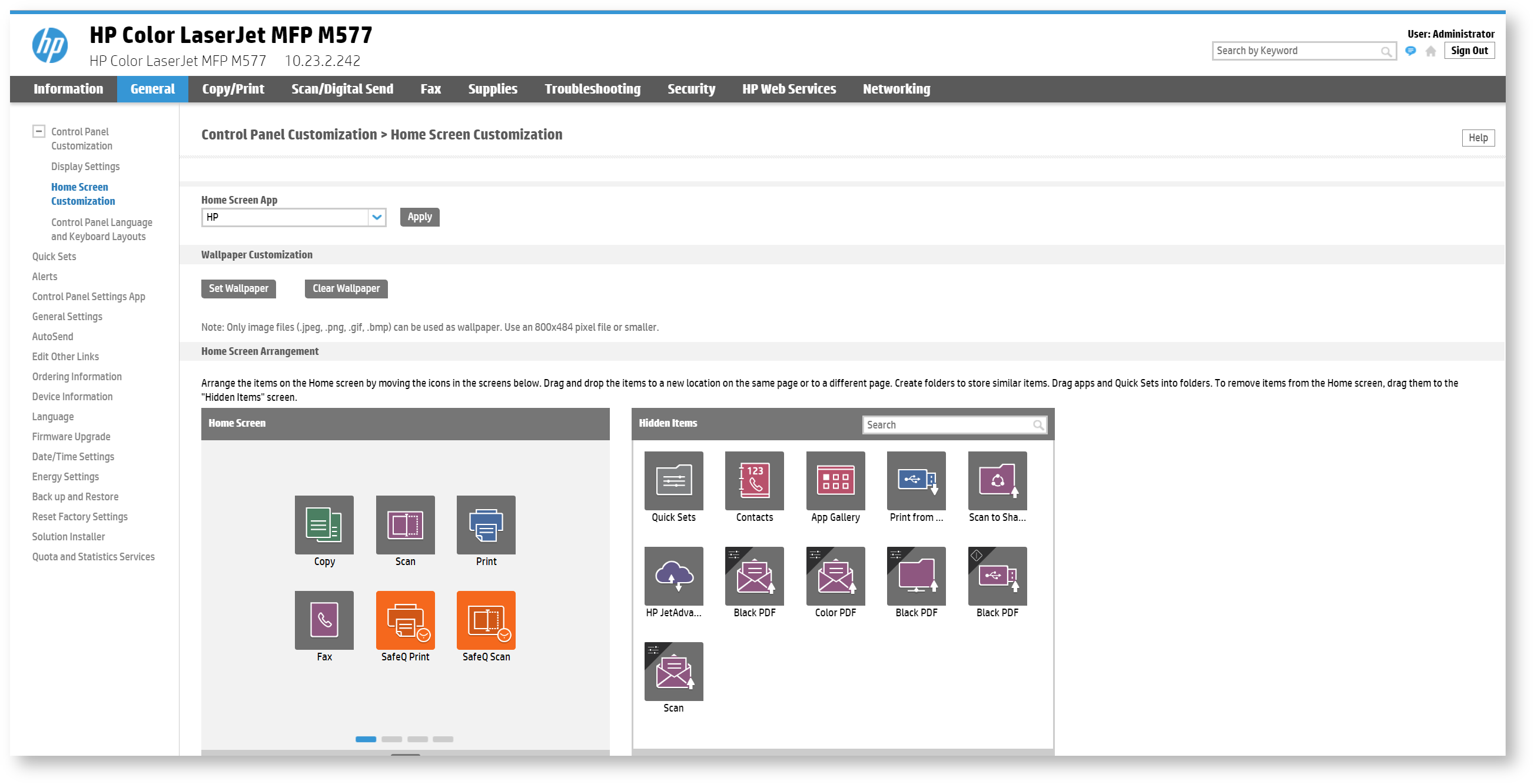The width and height of the screenshot is (1534, 784).
Task: Open the Supplies tab
Action: (493, 89)
